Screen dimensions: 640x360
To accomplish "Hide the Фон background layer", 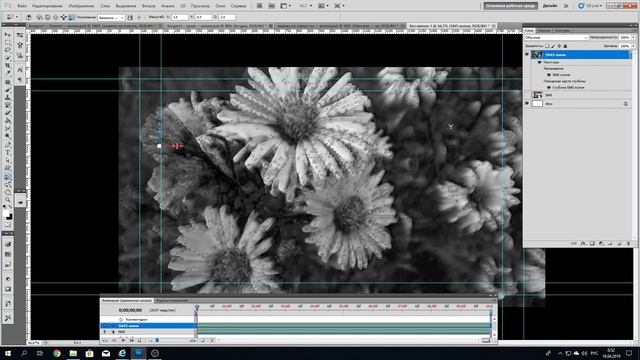I will 527,104.
